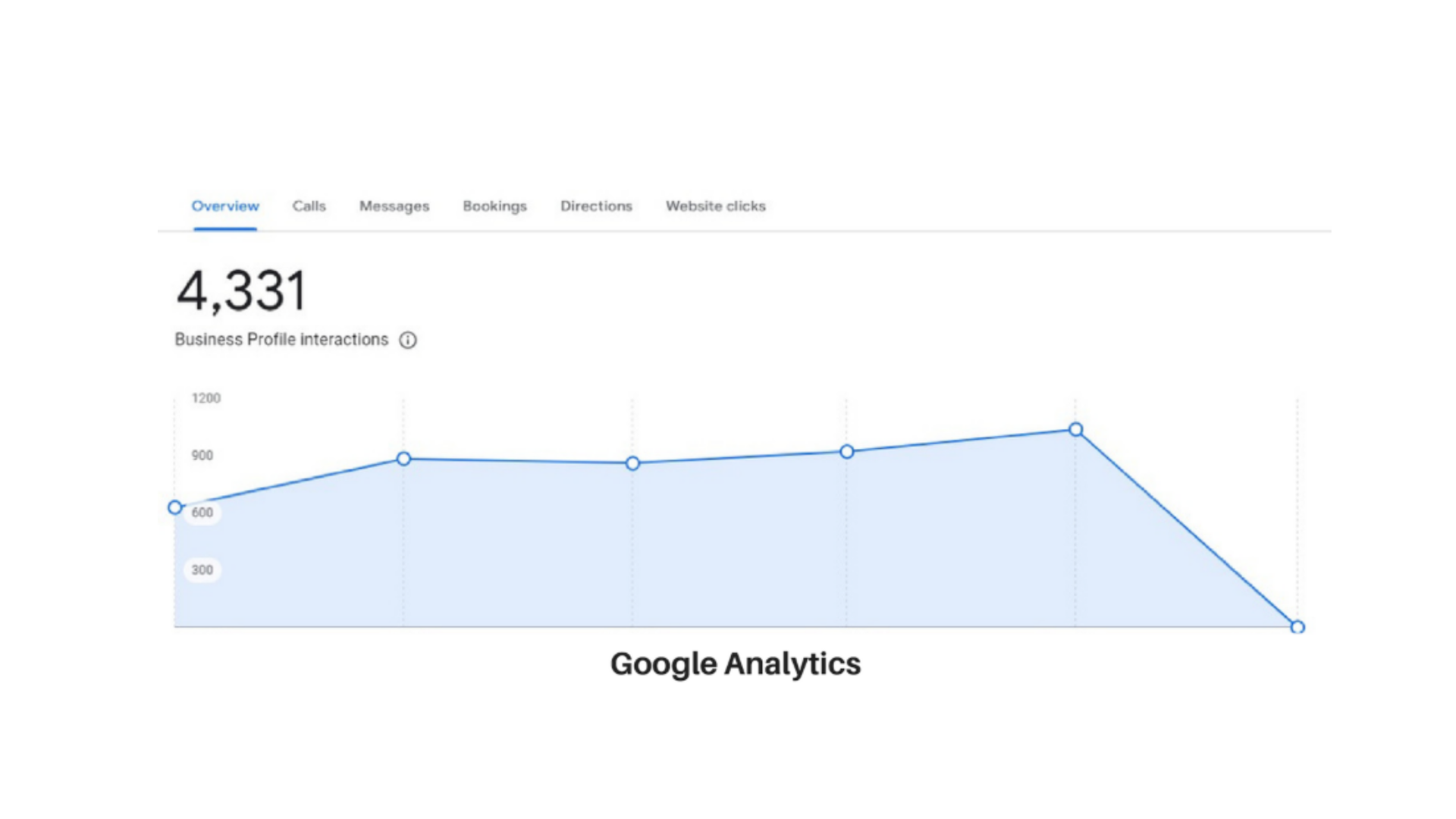The width and height of the screenshot is (1456, 819).
Task: Click the third data point on the line
Action: pyautogui.click(x=633, y=463)
